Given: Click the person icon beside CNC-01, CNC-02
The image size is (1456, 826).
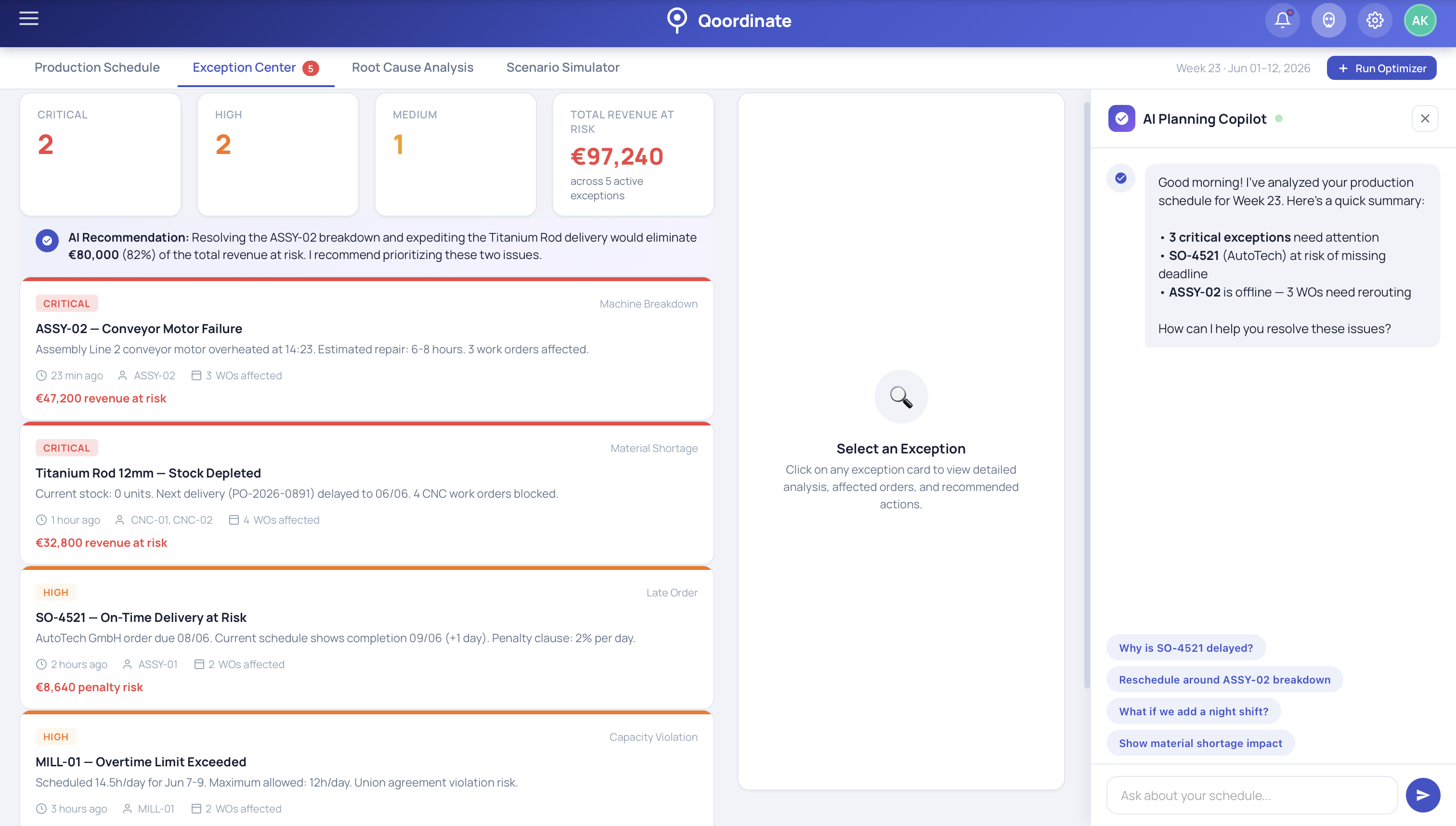Looking at the screenshot, I should 120,520.
